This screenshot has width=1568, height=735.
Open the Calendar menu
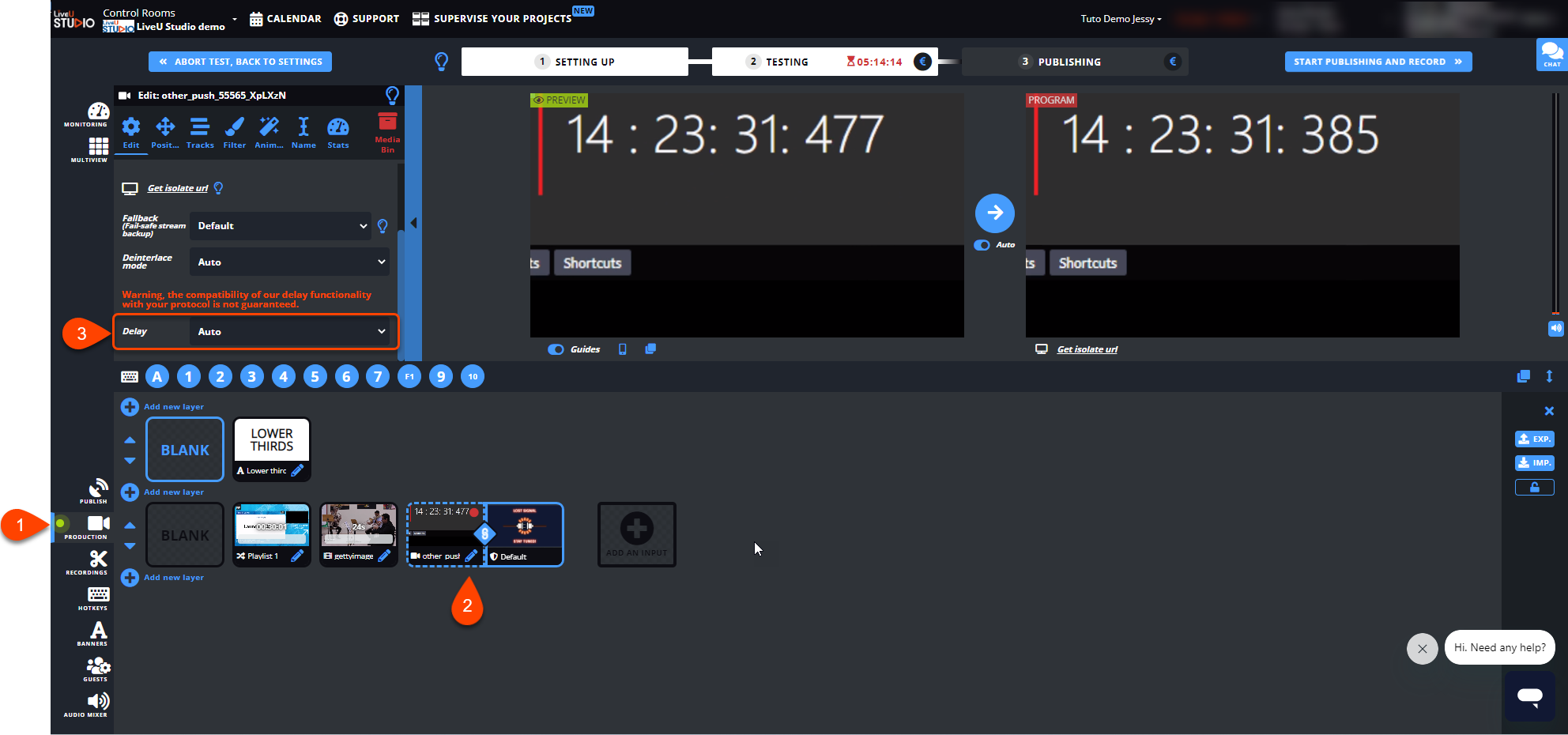tap(285, 19)
